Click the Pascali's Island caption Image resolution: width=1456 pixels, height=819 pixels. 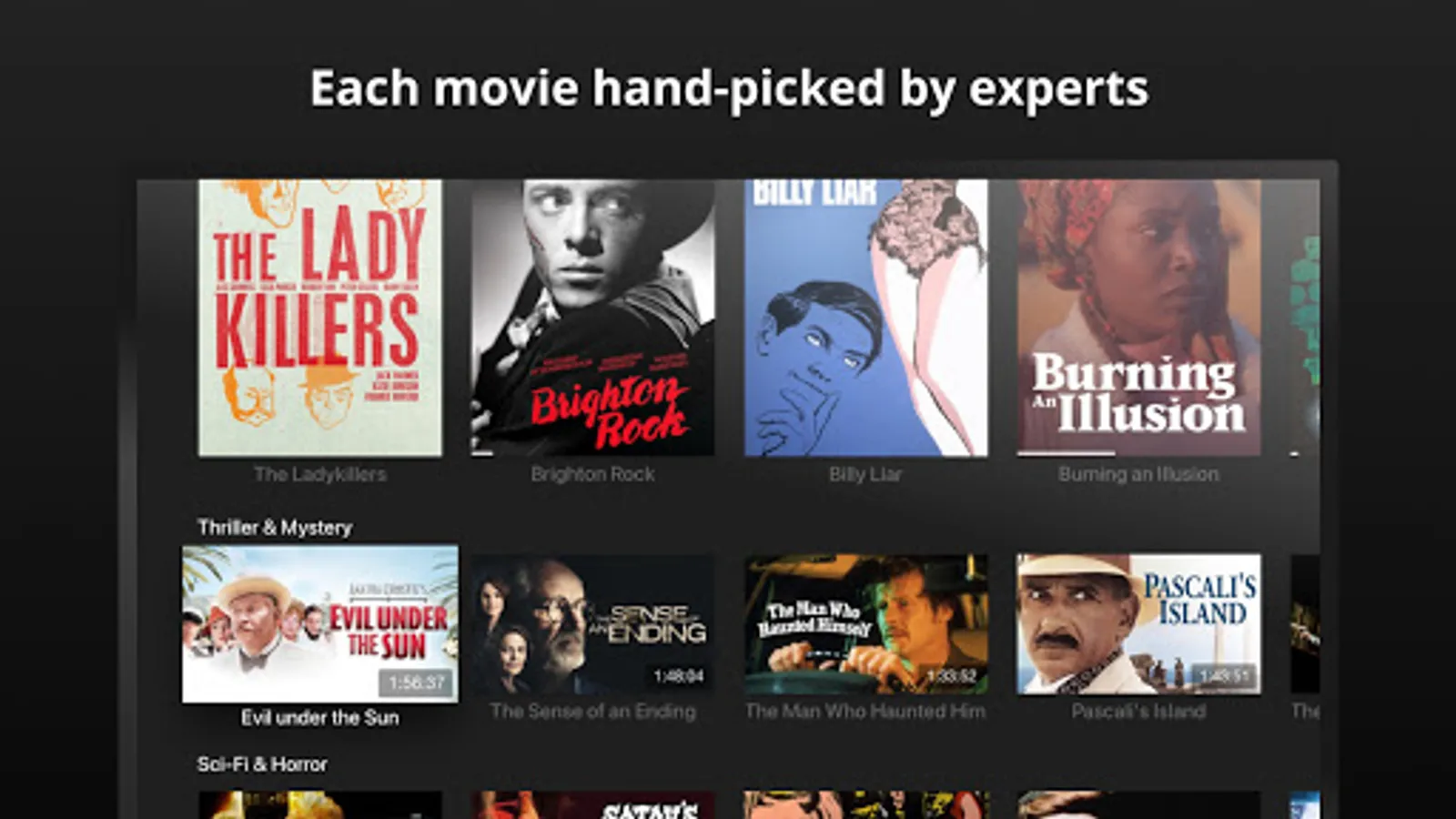click(1138, 712)
